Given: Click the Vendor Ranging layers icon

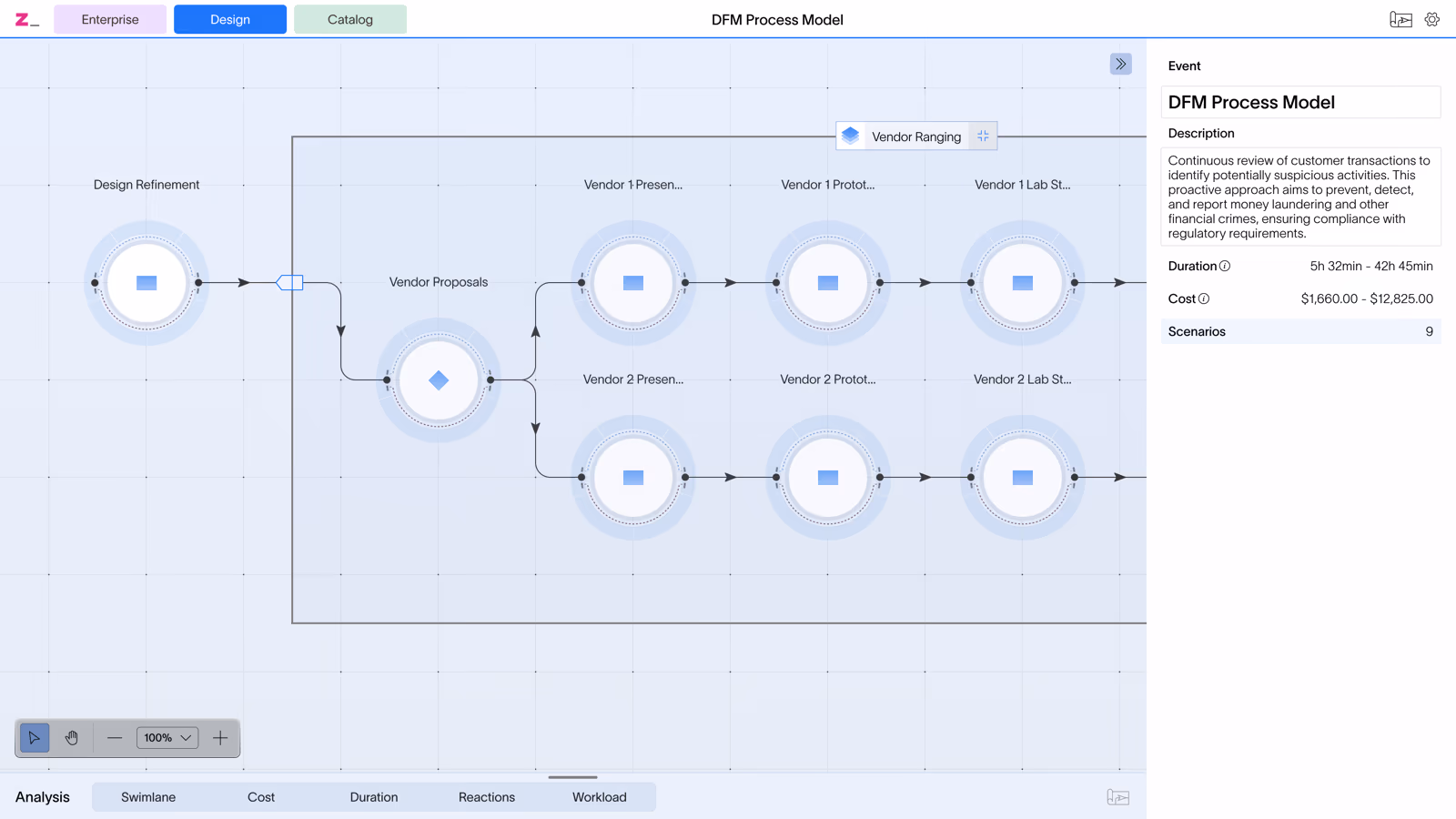Looking at the screenshot, I should pos(850,136).
